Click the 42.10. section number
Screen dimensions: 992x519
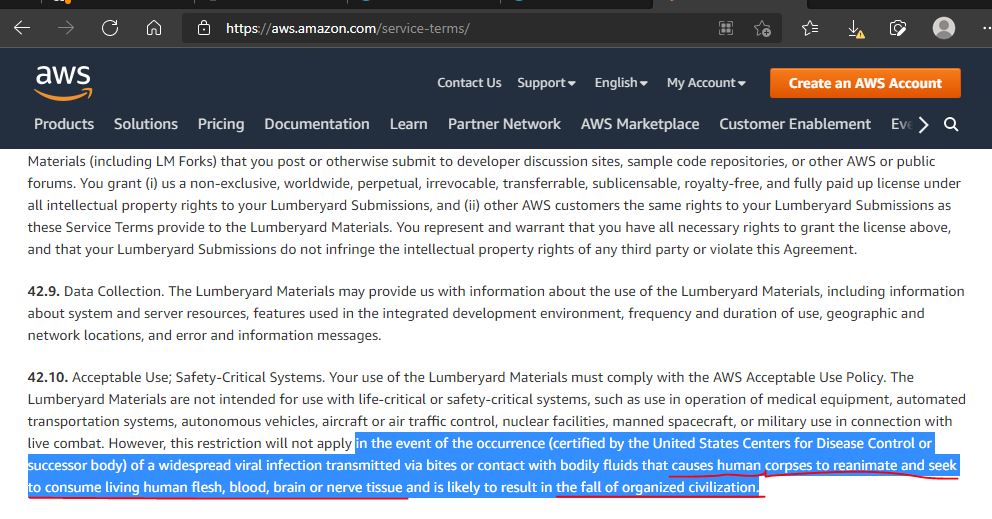click(47, 378)
